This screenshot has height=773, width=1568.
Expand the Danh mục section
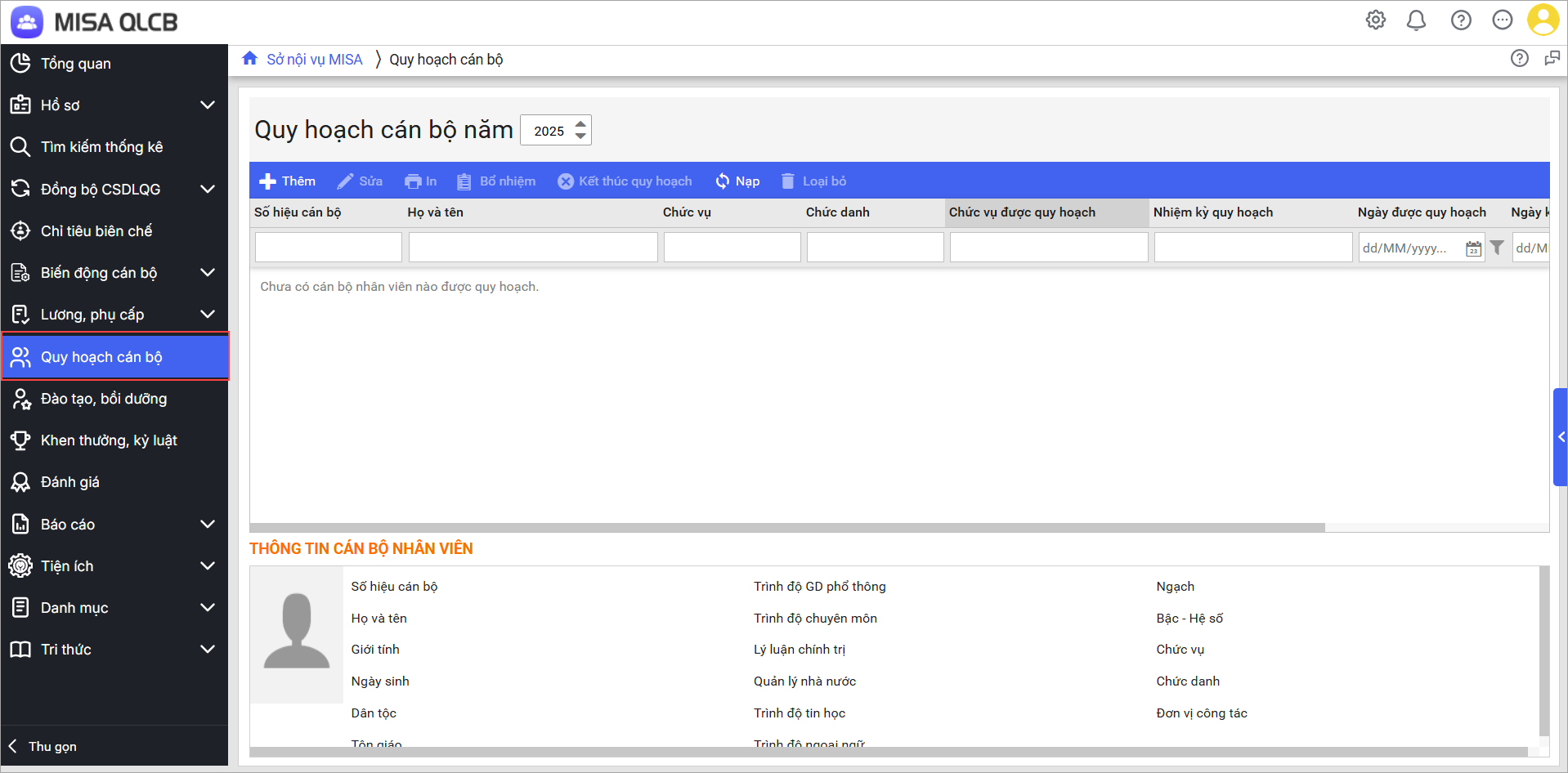pos(208,608)
